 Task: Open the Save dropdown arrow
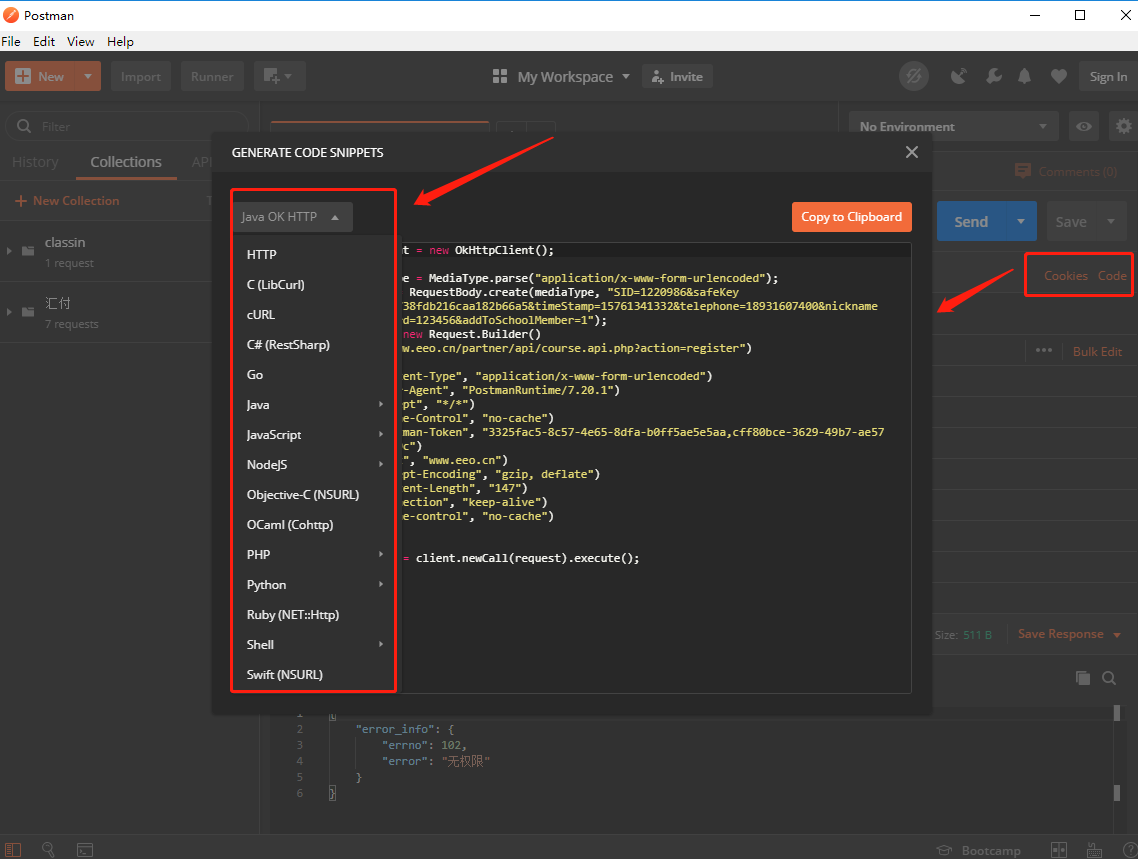pyautogui.click(x=1110, y=221)
